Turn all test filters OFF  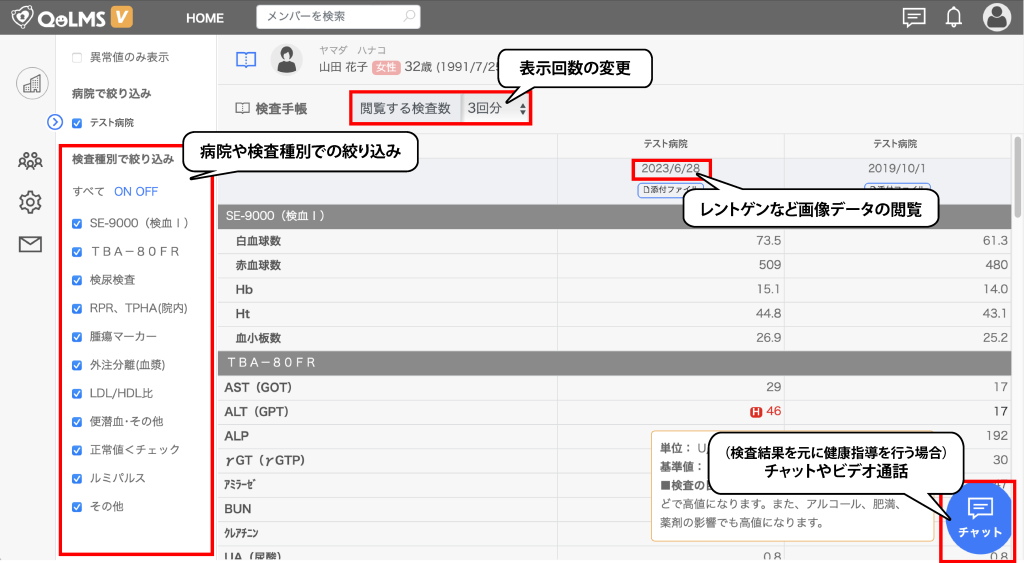click(x=147, y=191)
